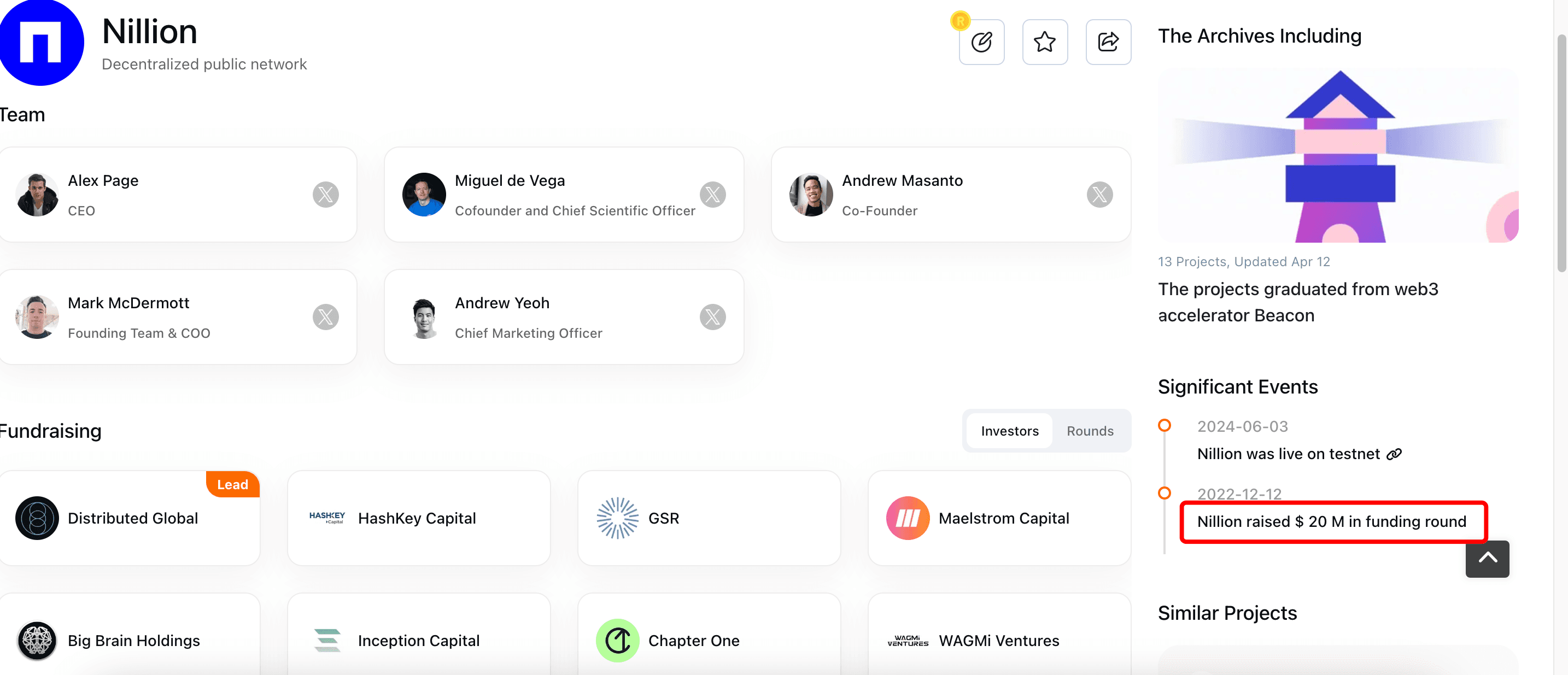Screen dimensions: 1568x675
Task: Click the gold reward coin badge
Action: point(960,21)
